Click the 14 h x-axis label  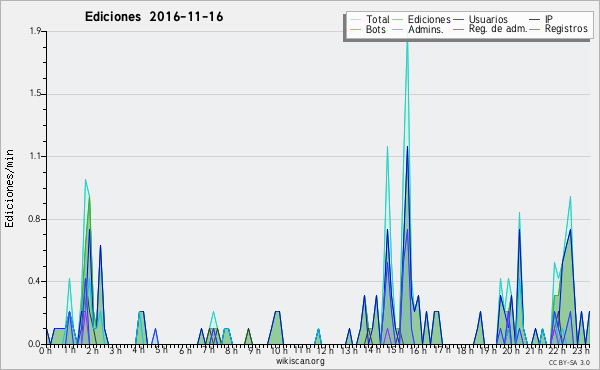pyautogui.click(x=372, y=350)
